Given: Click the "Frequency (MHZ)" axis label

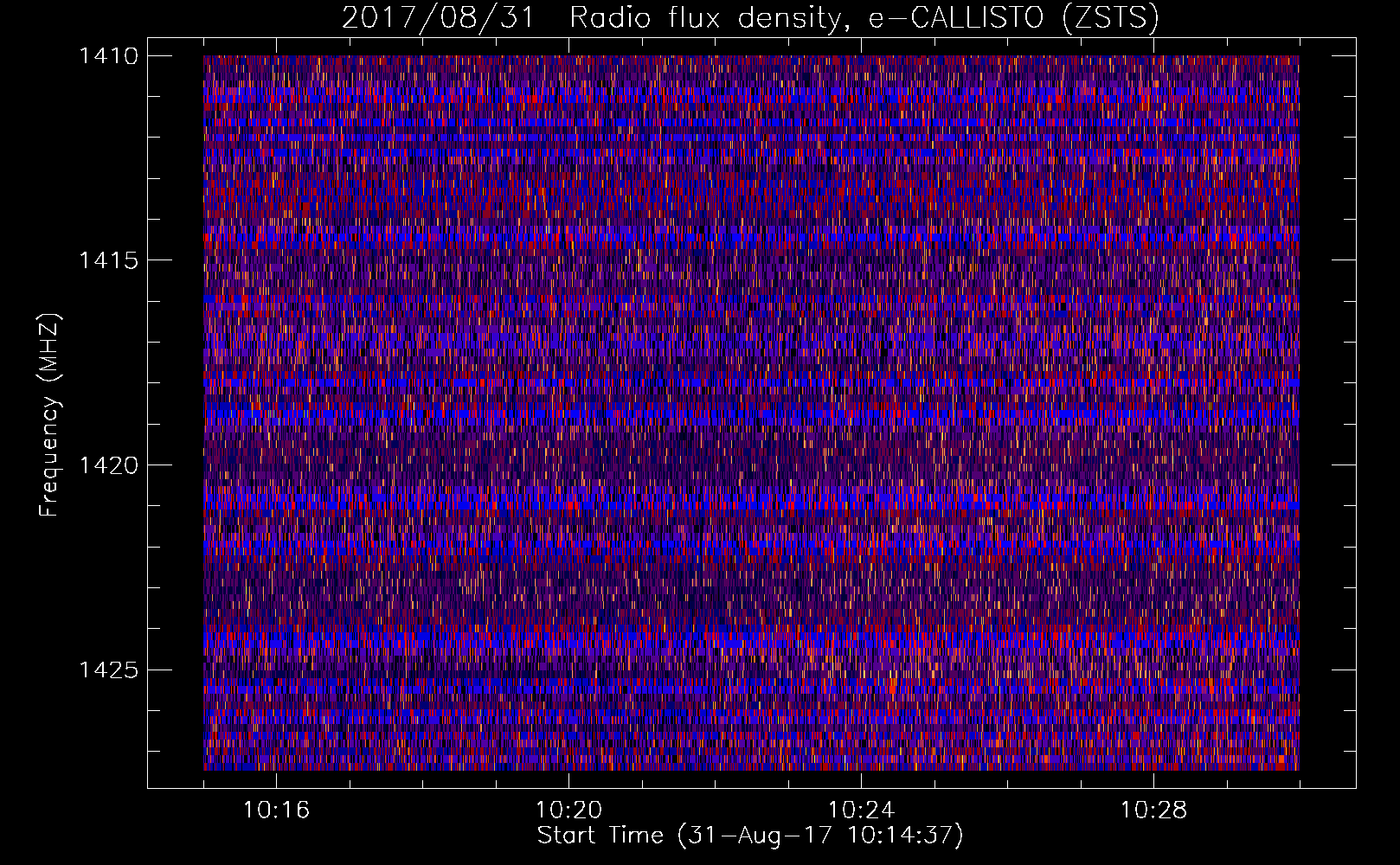Looking at the screenshot, I should (49, 415).
